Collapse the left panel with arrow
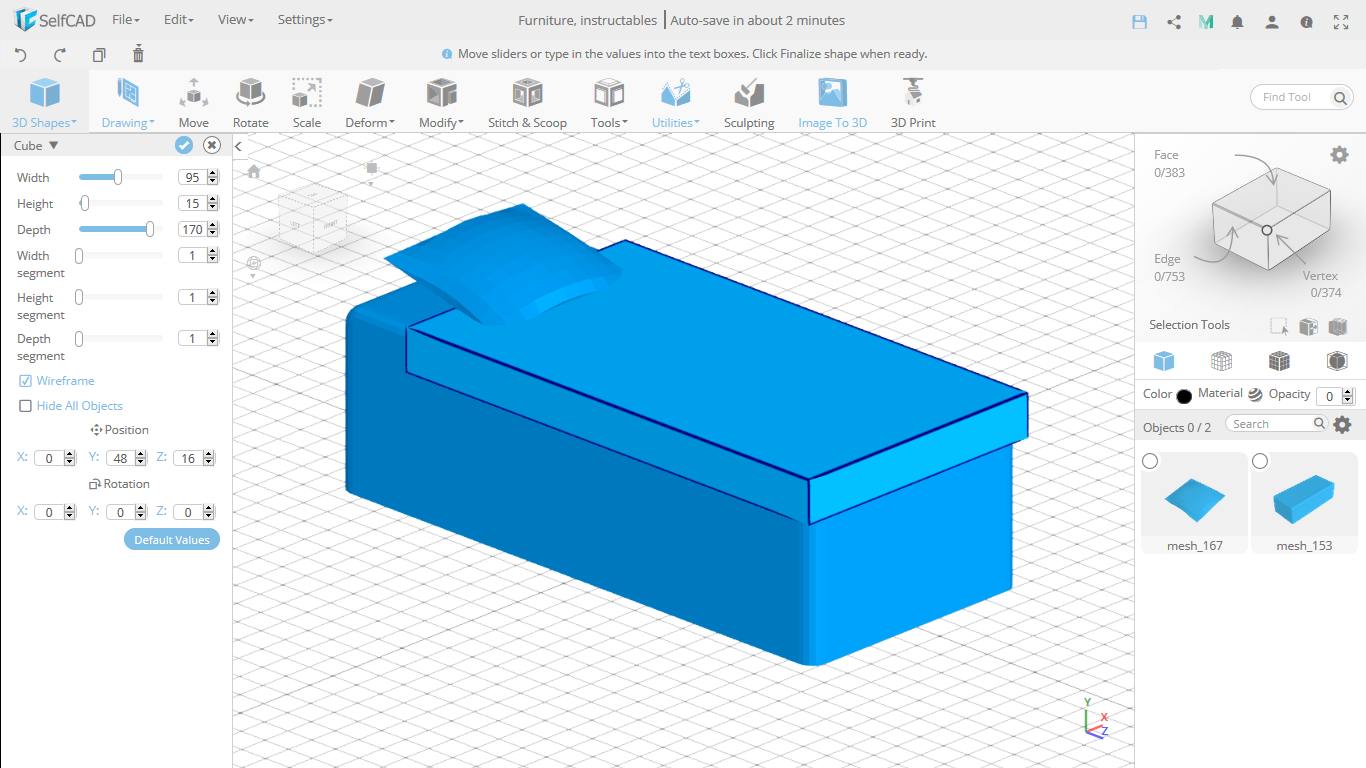This screenshot has width=1366, height=768. [x=239, y=147]
